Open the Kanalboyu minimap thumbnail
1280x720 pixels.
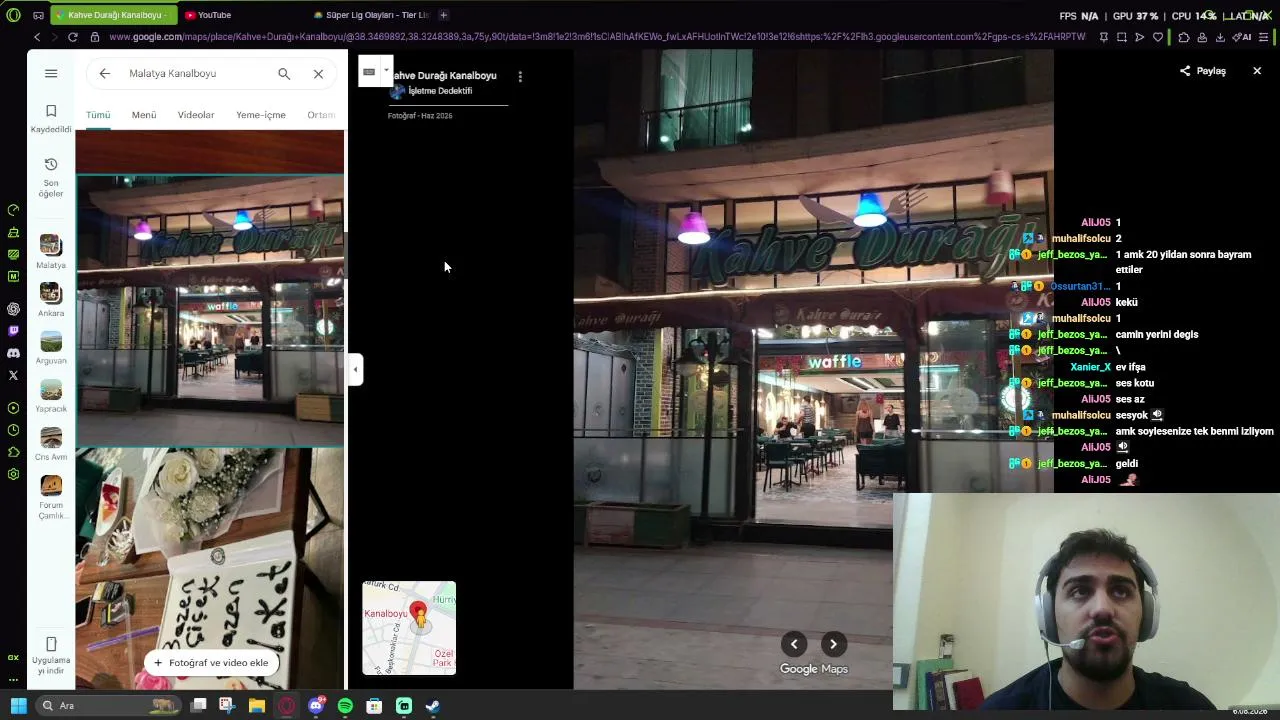point(409,628)
